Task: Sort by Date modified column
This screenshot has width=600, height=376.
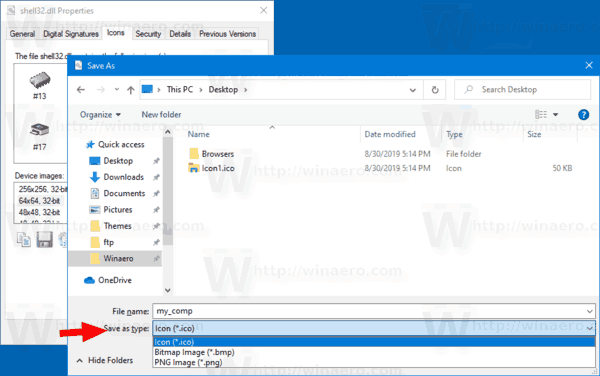Action: click(x=390, y=134)
